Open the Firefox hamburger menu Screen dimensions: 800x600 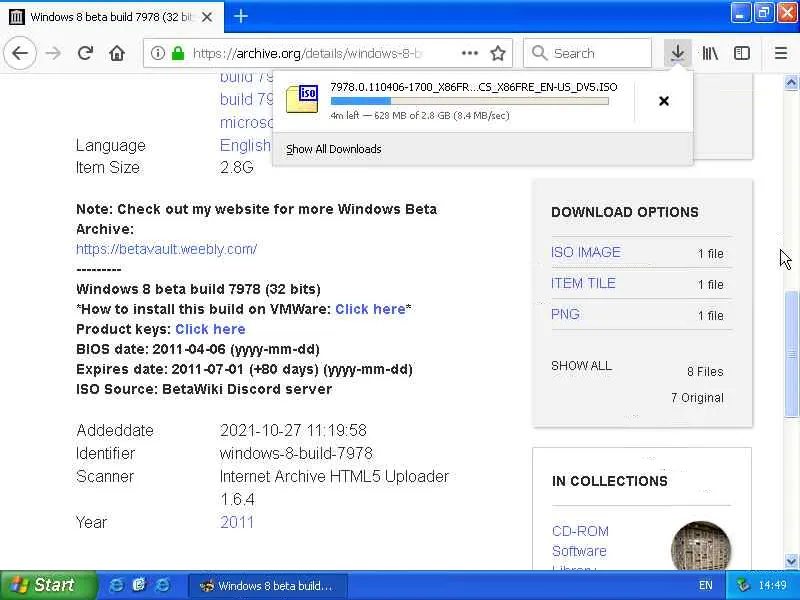(x=781, y=53)
